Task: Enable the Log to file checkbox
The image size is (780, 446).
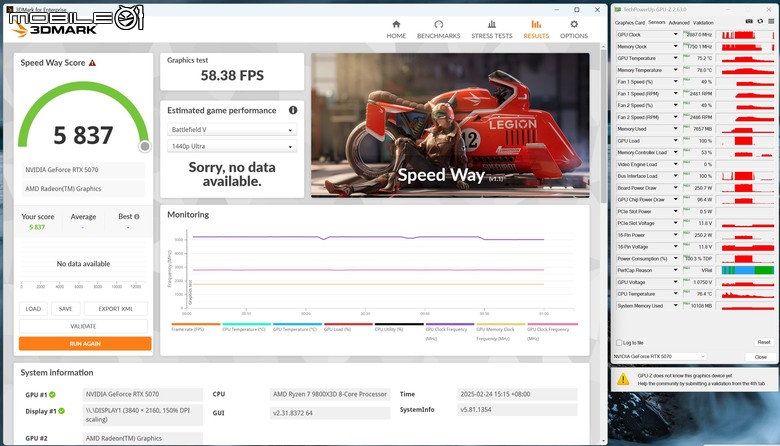Action: pyautogui.click(x=619, y=343)
